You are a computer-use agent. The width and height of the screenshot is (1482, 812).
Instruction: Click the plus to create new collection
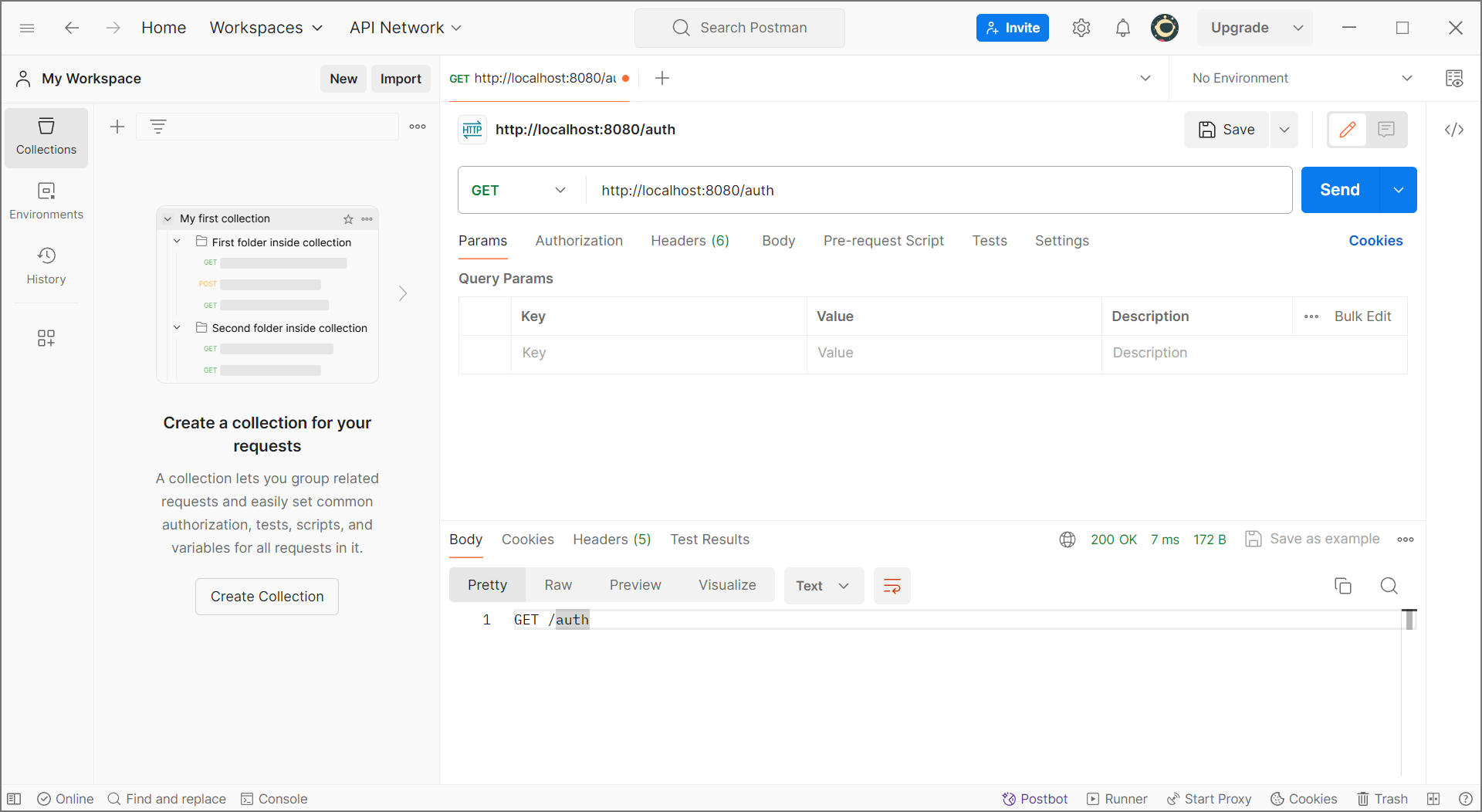click(117, 127)
